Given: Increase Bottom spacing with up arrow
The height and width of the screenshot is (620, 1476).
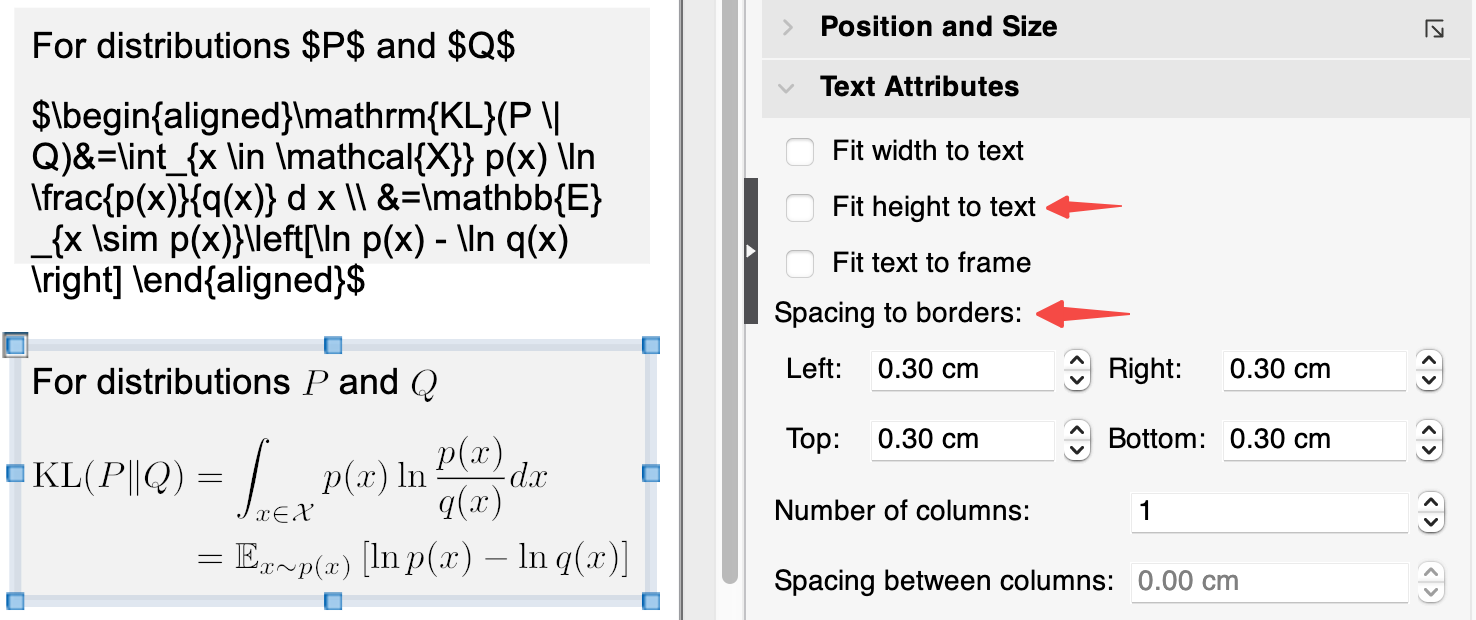Looking at the screenshot, I should [1430, 431].
